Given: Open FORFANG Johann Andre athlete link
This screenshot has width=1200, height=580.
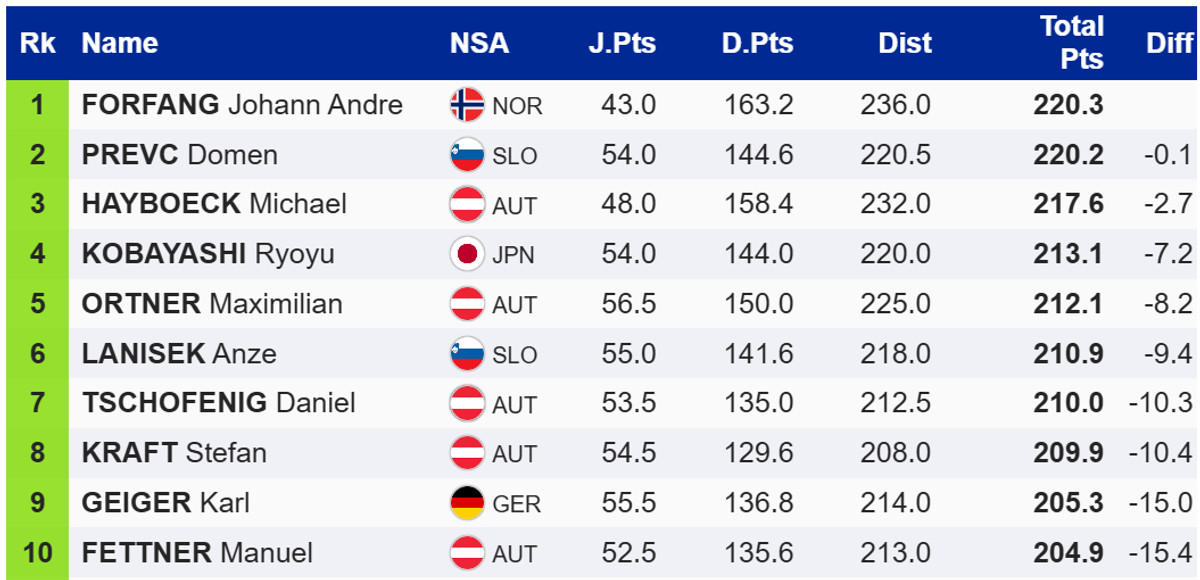Looking at the screenshot, I should [x=242, y=105].
